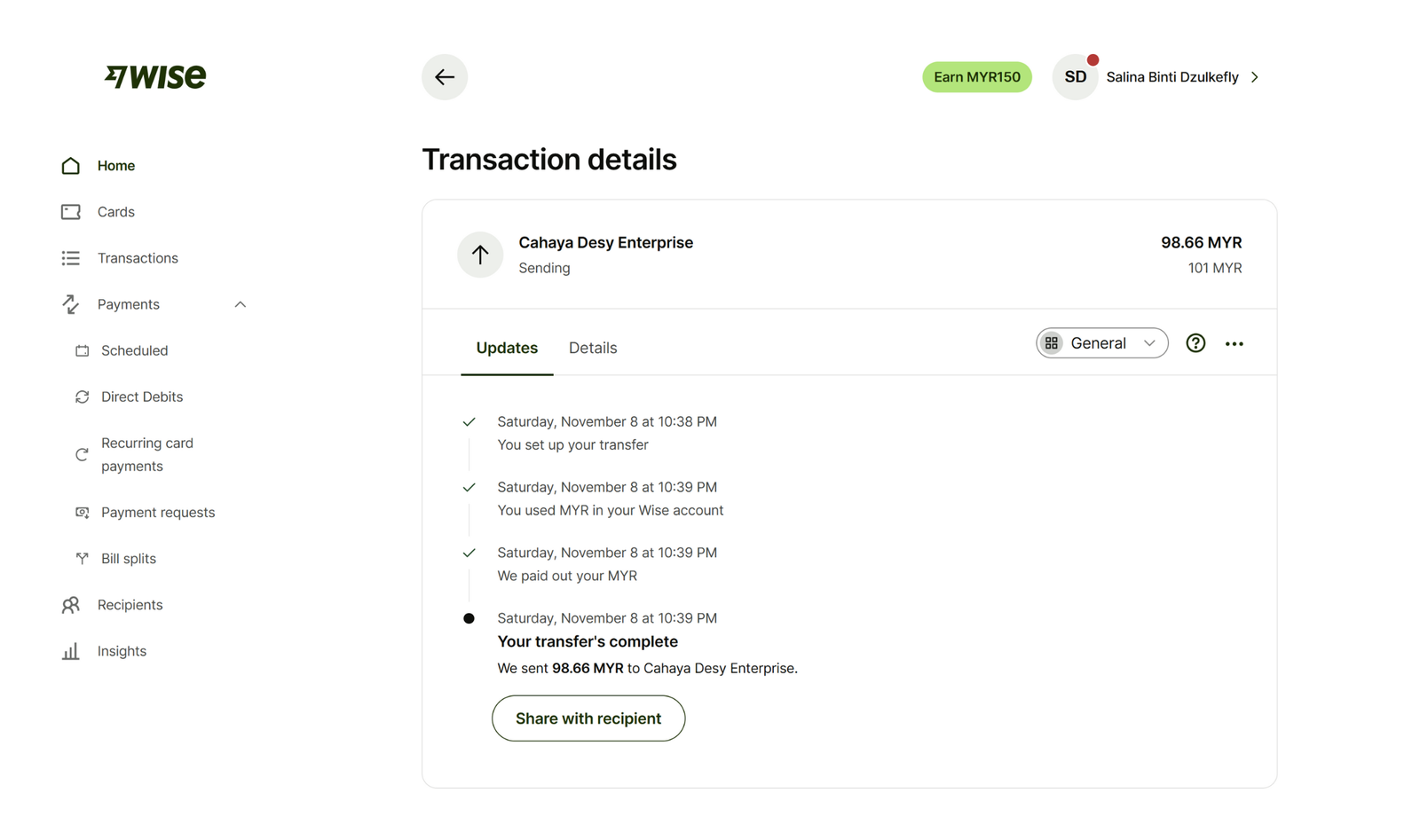The image size is (1420, 840).
Task: Click the upward arrow sending icon
Action: [480, 255]
